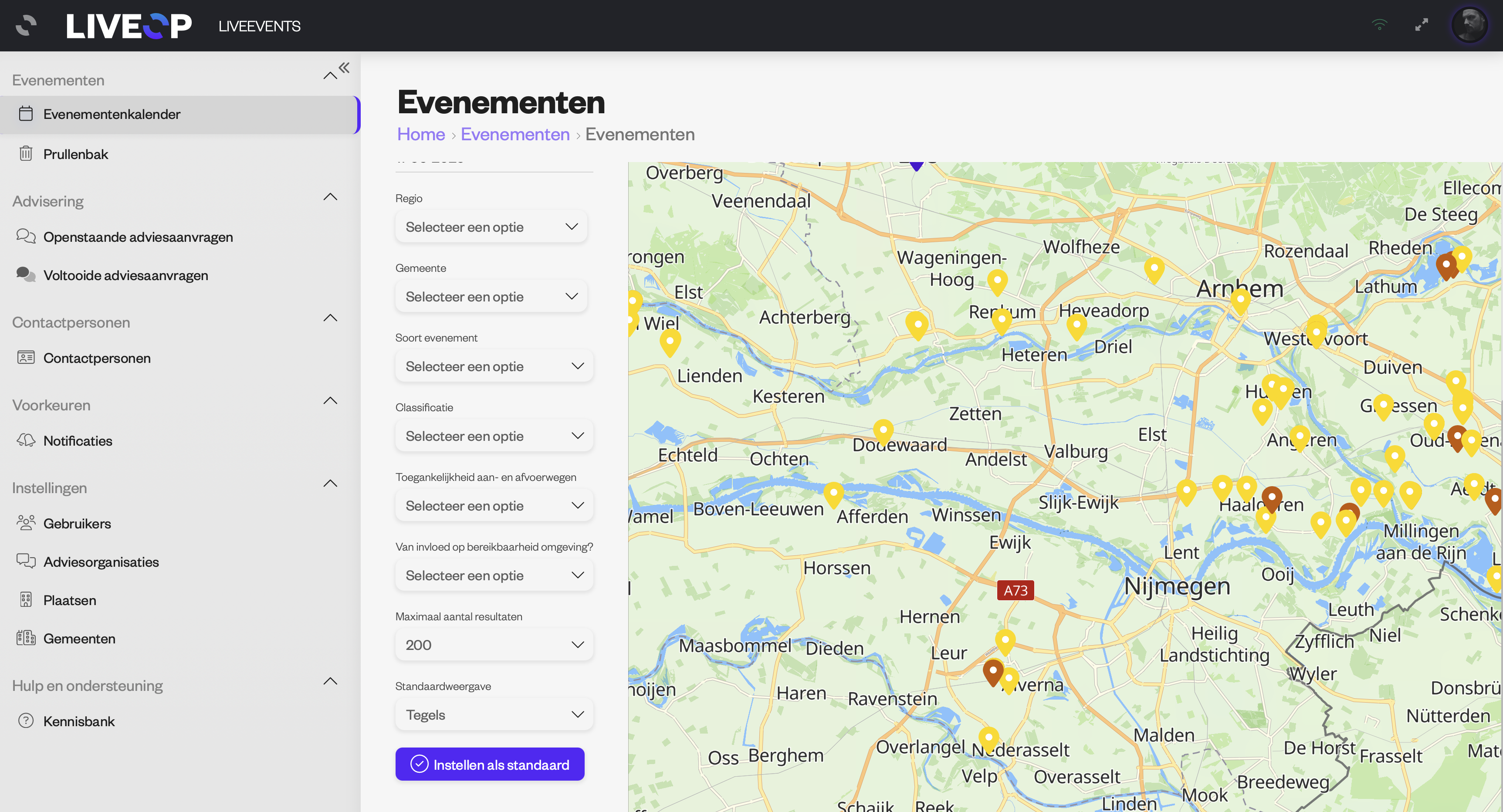Click the notification icon beside Notificaties
The image size is (1503, 812).
tap(26, 440)
